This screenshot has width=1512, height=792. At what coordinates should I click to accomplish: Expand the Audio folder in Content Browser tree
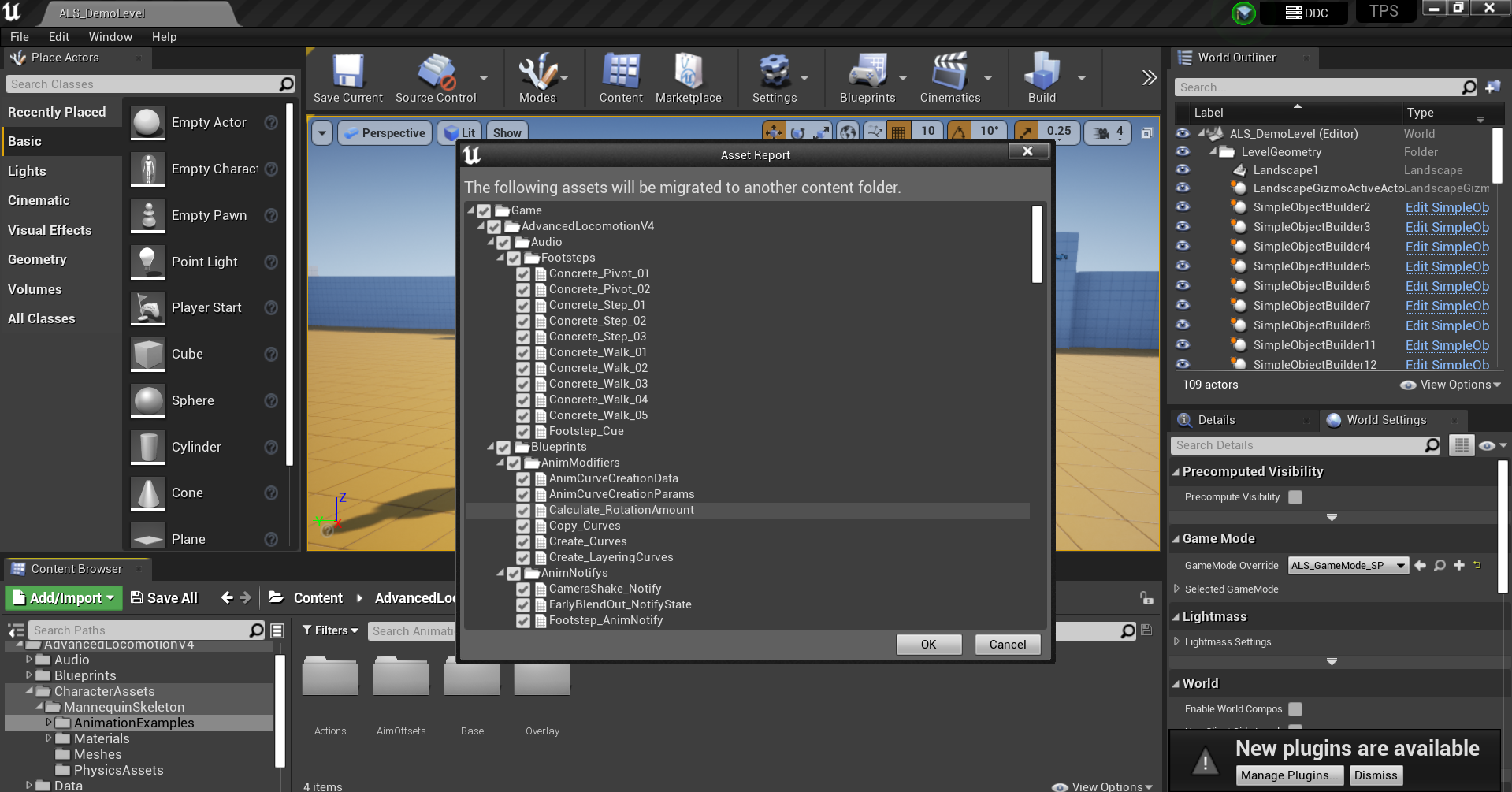tap(29, 659)
